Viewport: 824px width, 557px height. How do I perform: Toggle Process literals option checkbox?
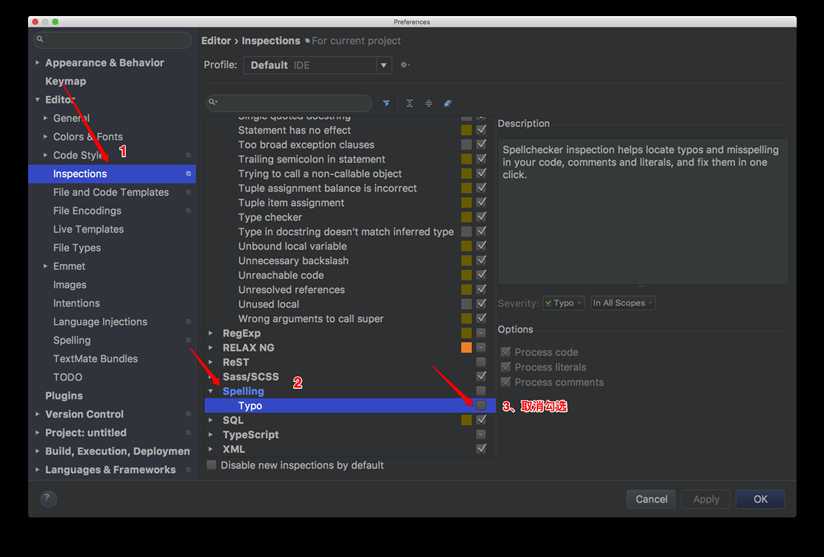click(506, 366)
